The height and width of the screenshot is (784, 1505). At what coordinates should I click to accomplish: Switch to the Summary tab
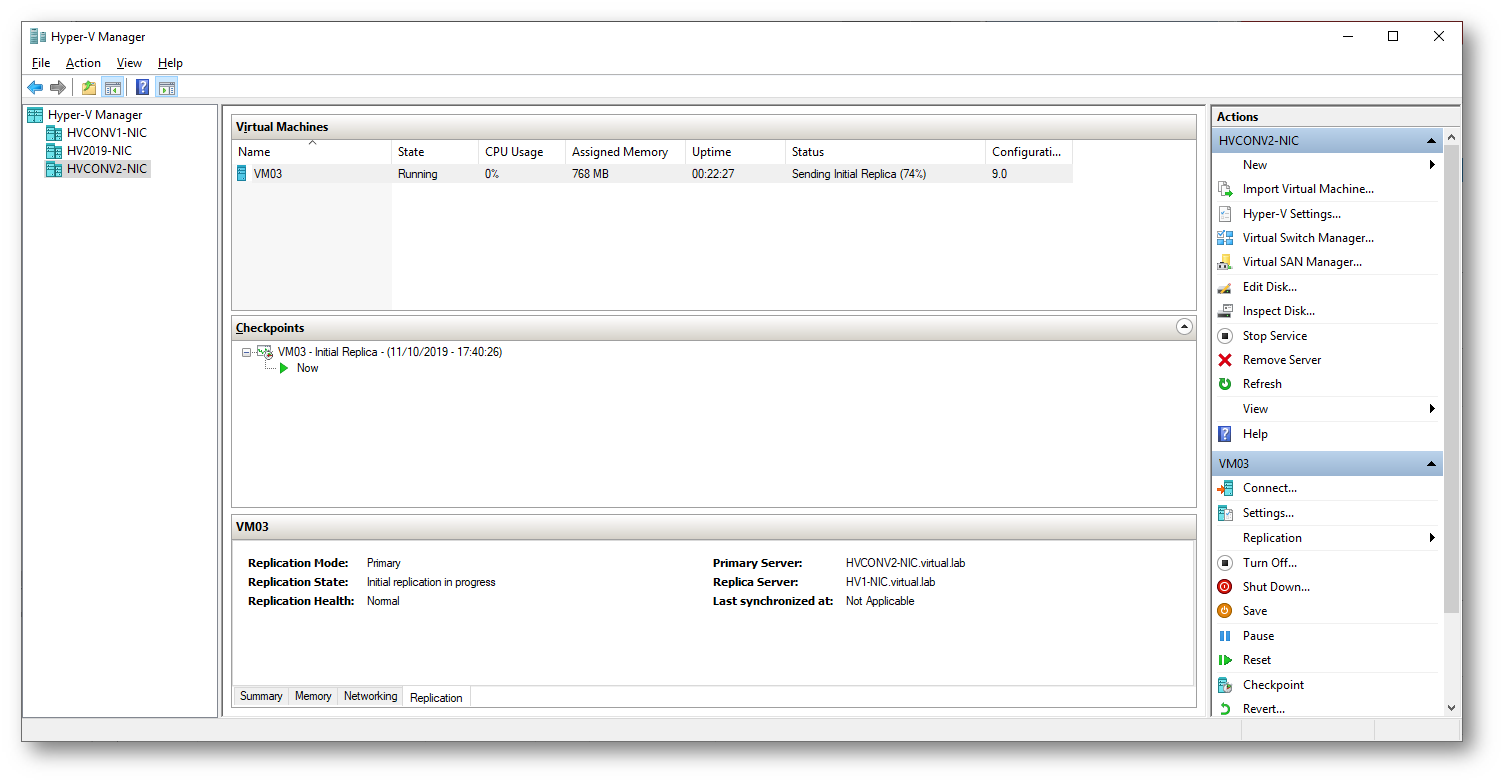click(x=261, y=696)
